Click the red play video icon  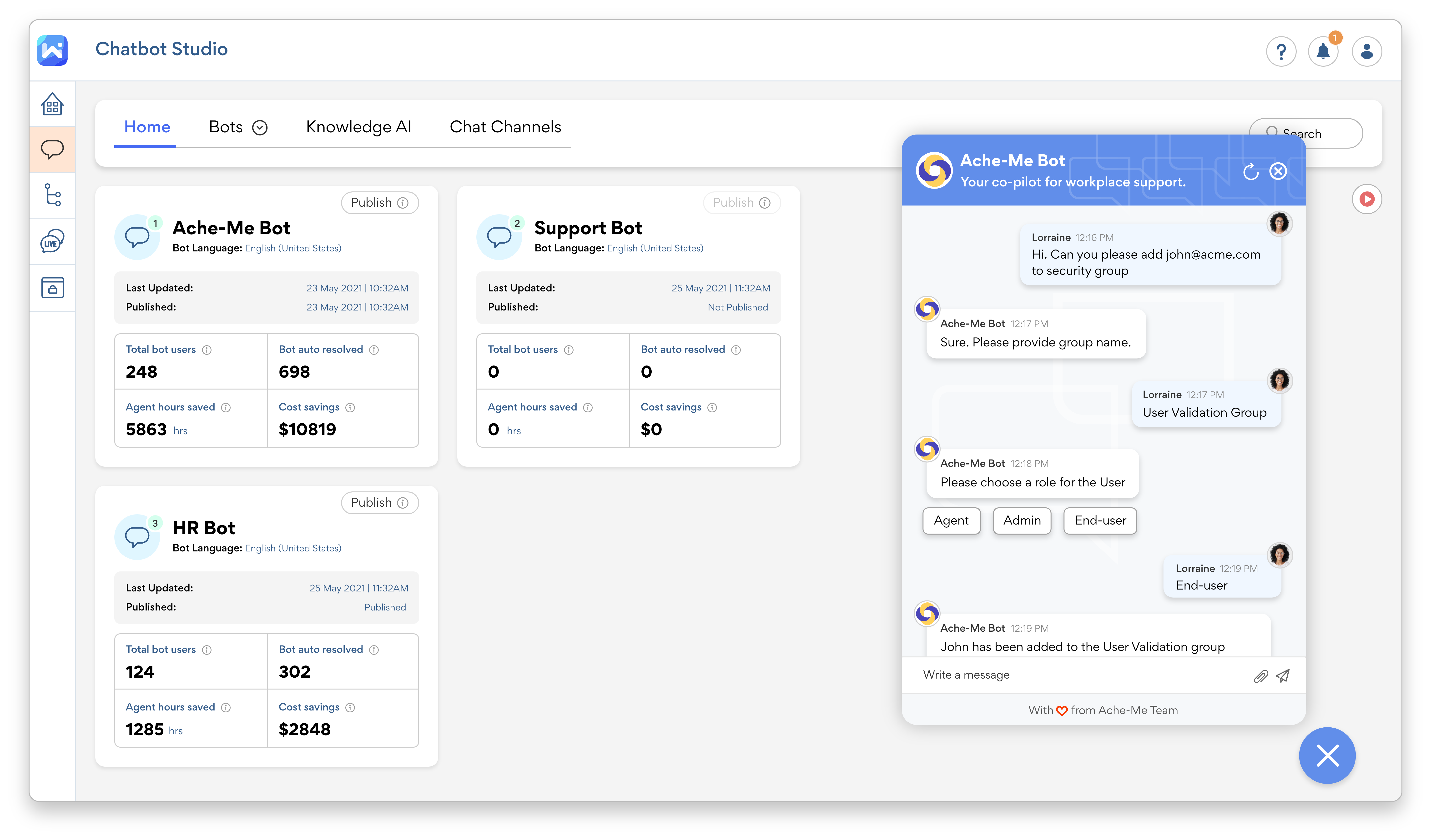click(1367, 199)
